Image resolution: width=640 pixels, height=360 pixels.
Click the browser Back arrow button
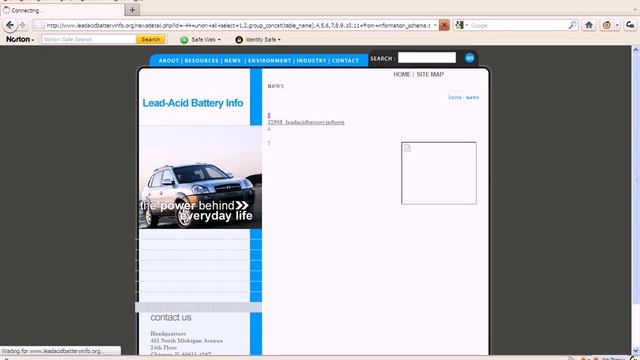[10, 25]
